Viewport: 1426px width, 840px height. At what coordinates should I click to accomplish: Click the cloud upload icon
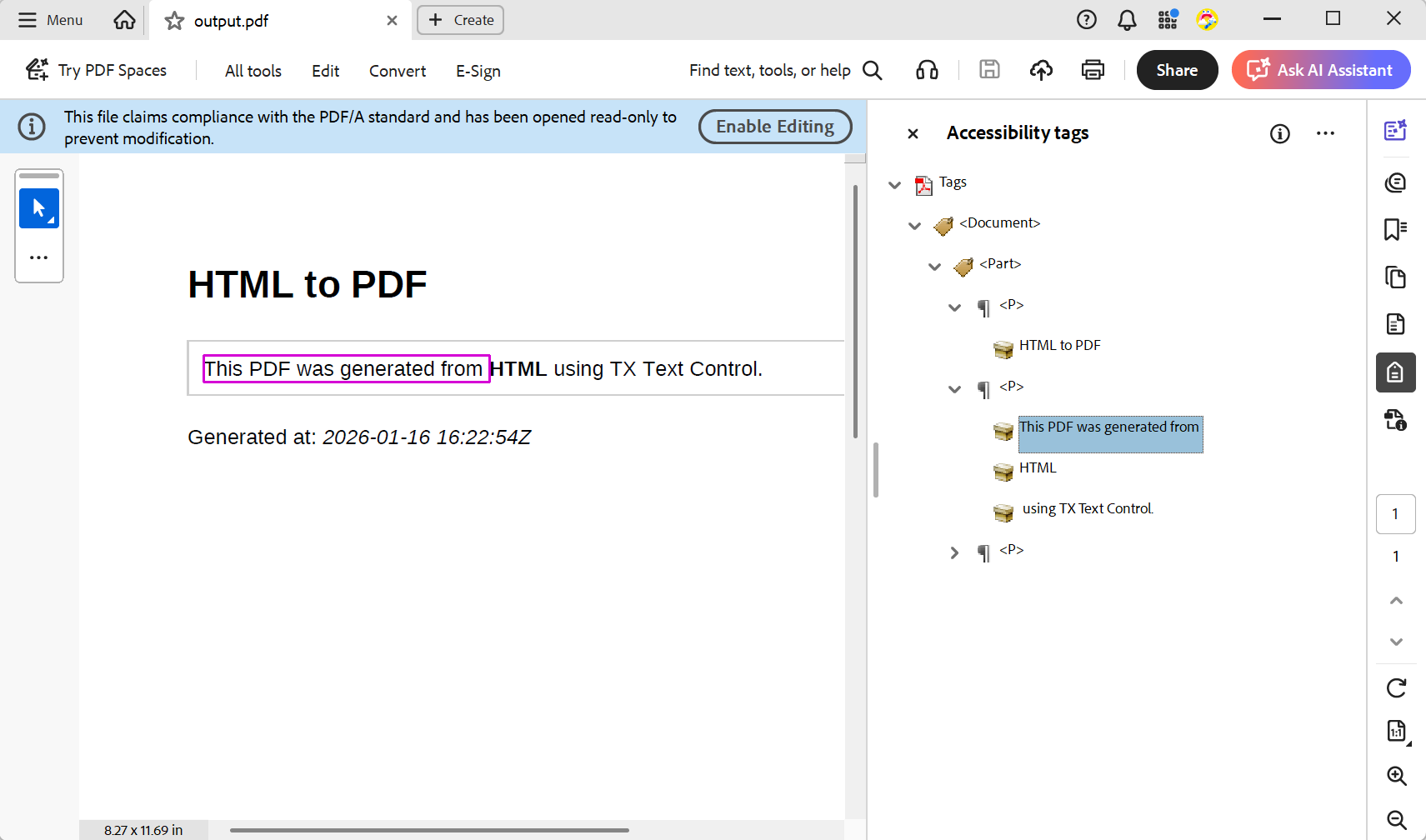click(1041, 70)
